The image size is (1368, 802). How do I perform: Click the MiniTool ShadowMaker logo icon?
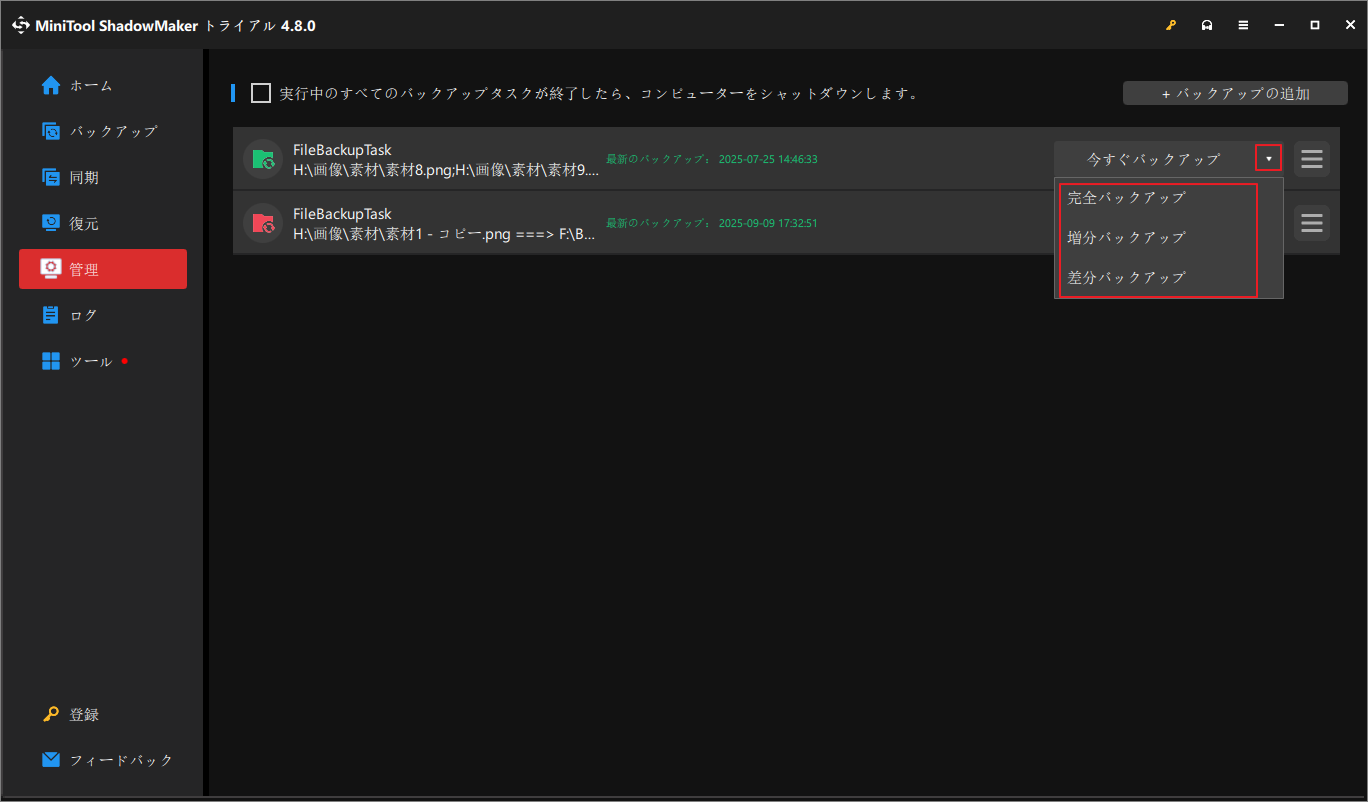click(x=21, y=25)
